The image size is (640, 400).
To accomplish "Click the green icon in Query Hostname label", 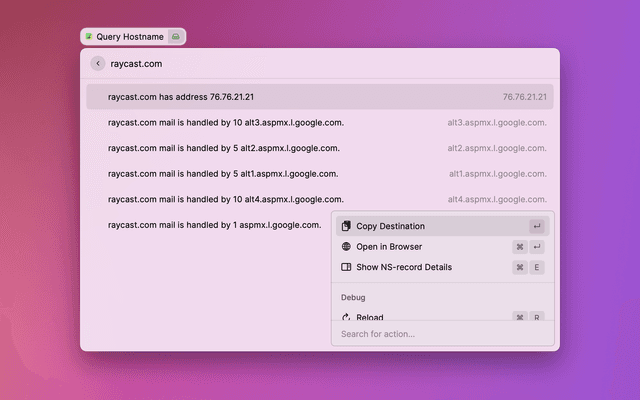I will pos(89,37).
